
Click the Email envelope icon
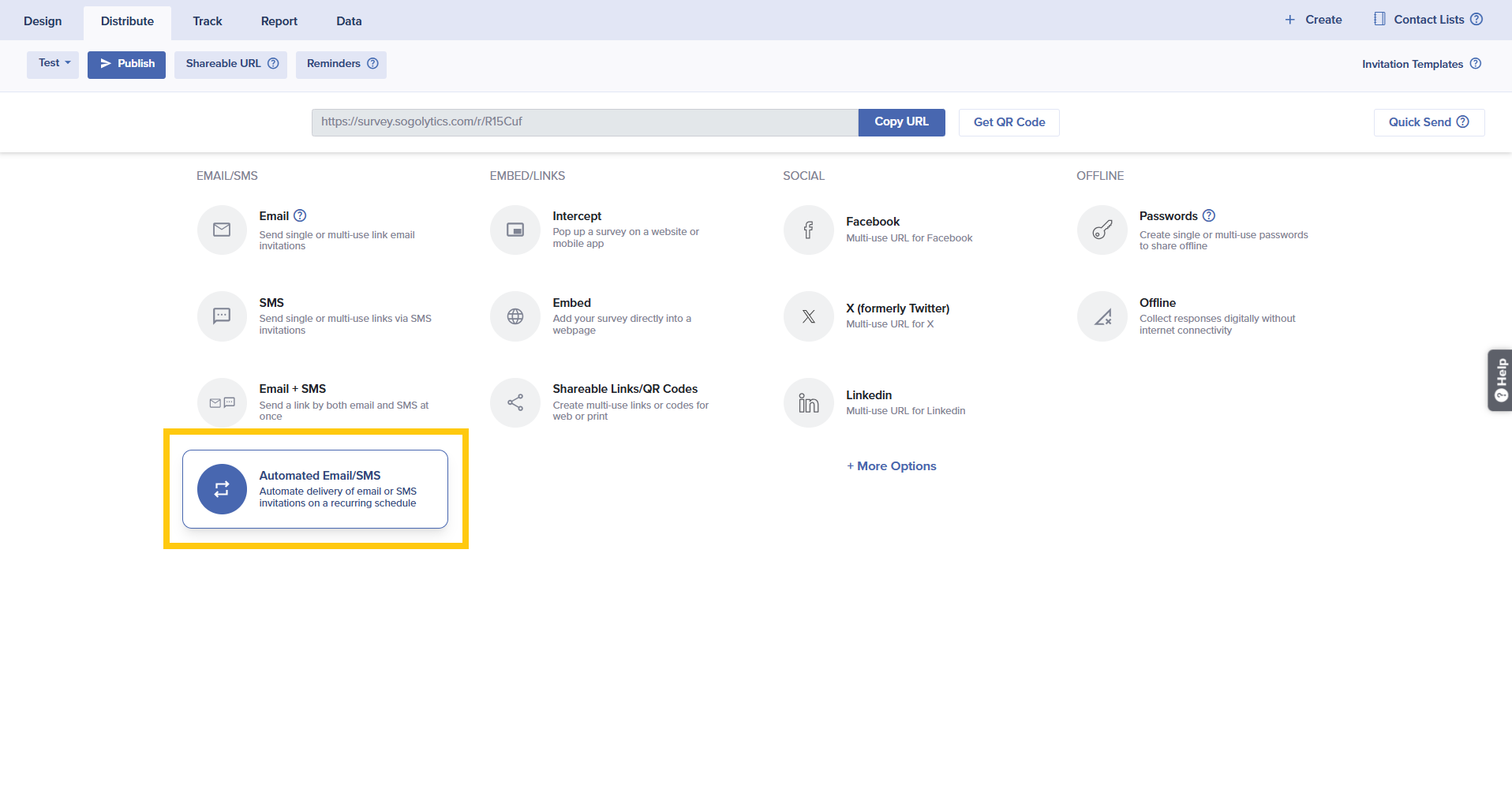click(222, 230)
